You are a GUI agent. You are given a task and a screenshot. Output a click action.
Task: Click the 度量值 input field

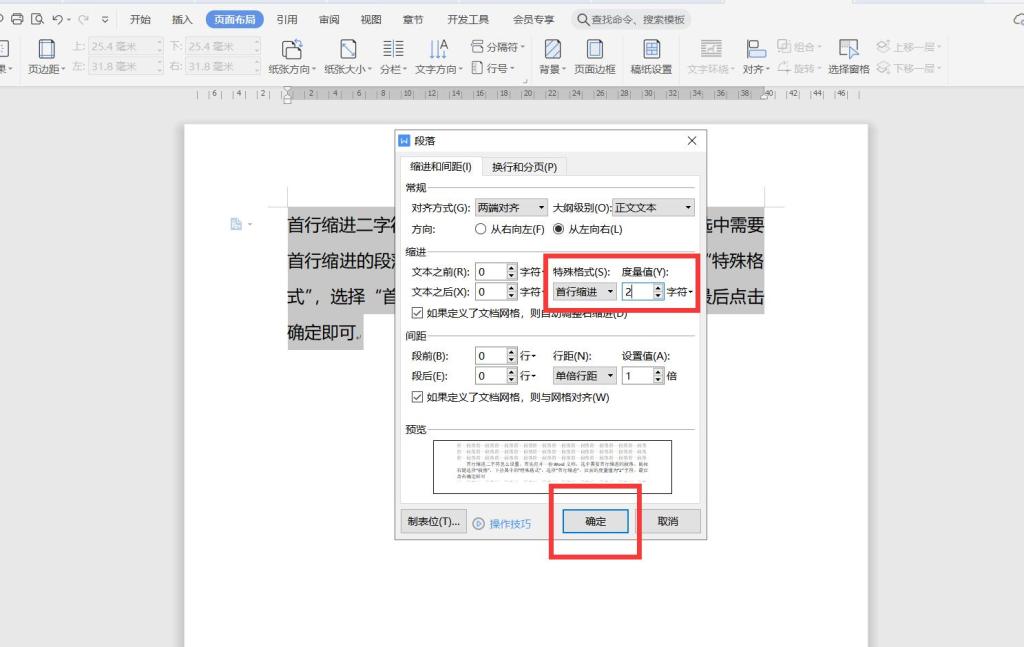[x=636, y=292]
